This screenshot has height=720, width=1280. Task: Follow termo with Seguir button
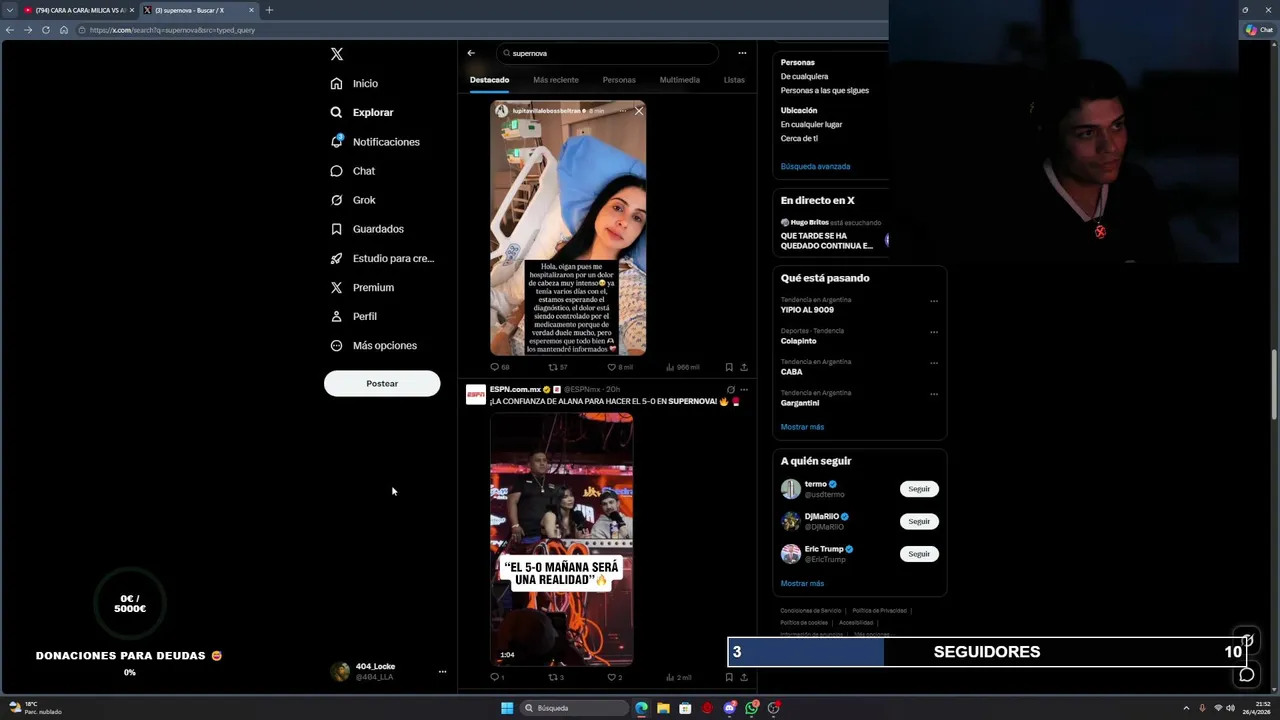(919, 489)
